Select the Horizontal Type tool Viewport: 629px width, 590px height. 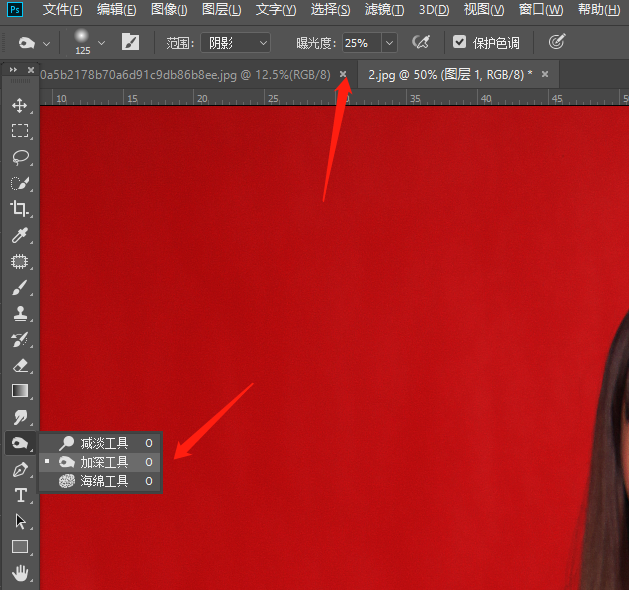(19, 495)
